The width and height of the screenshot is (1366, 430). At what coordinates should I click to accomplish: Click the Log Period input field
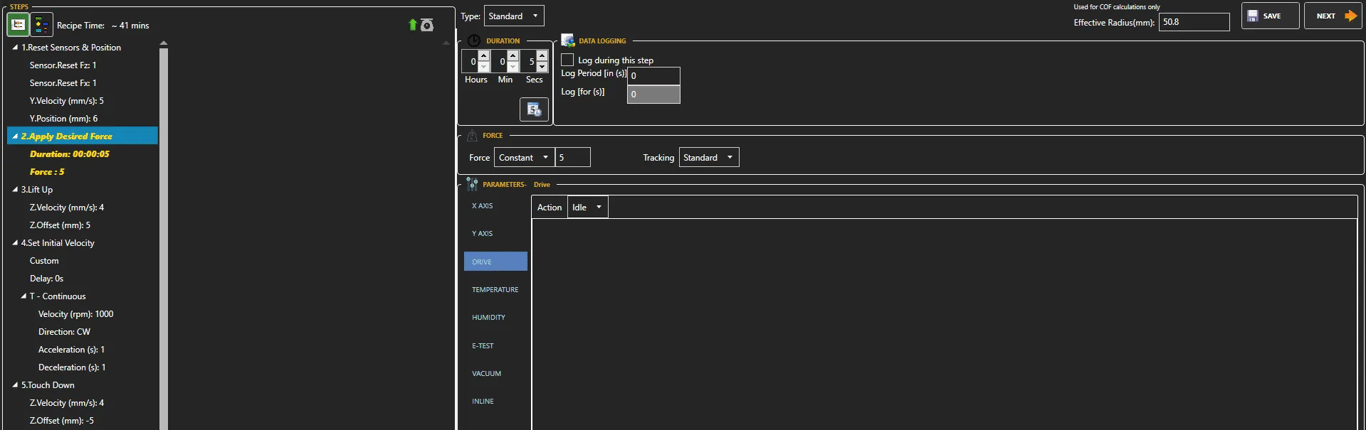click(653, 76)
